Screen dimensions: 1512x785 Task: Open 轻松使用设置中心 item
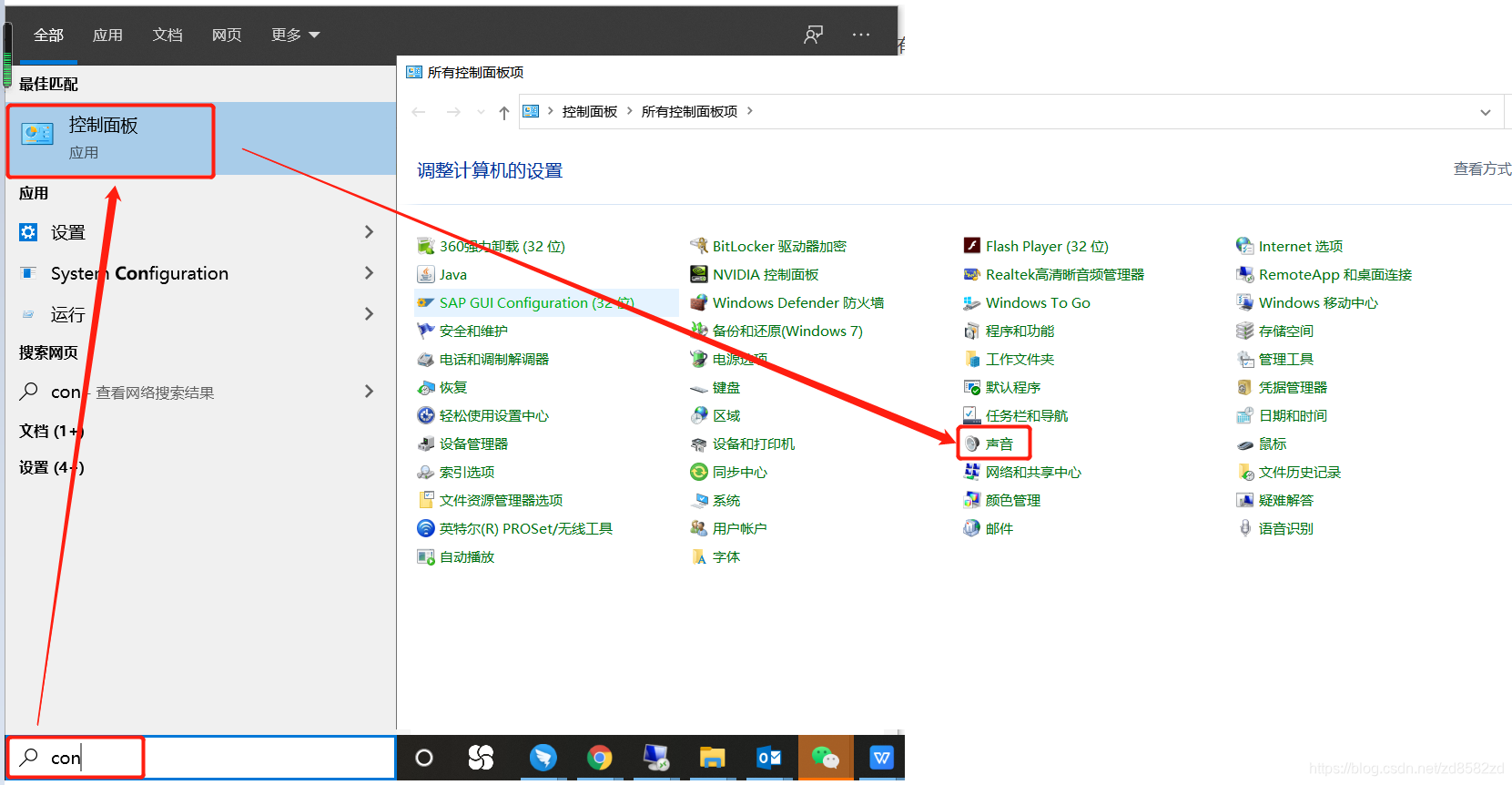pos(482,416)
